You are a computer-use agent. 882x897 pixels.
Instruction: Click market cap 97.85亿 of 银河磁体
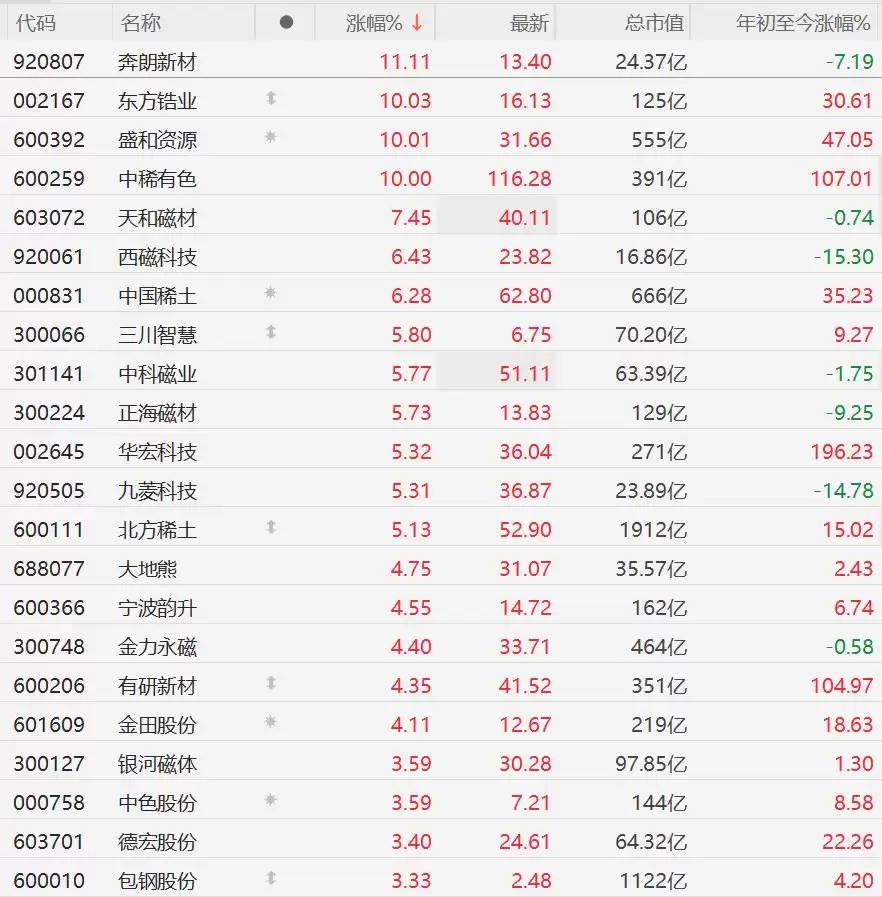[651, 764]
